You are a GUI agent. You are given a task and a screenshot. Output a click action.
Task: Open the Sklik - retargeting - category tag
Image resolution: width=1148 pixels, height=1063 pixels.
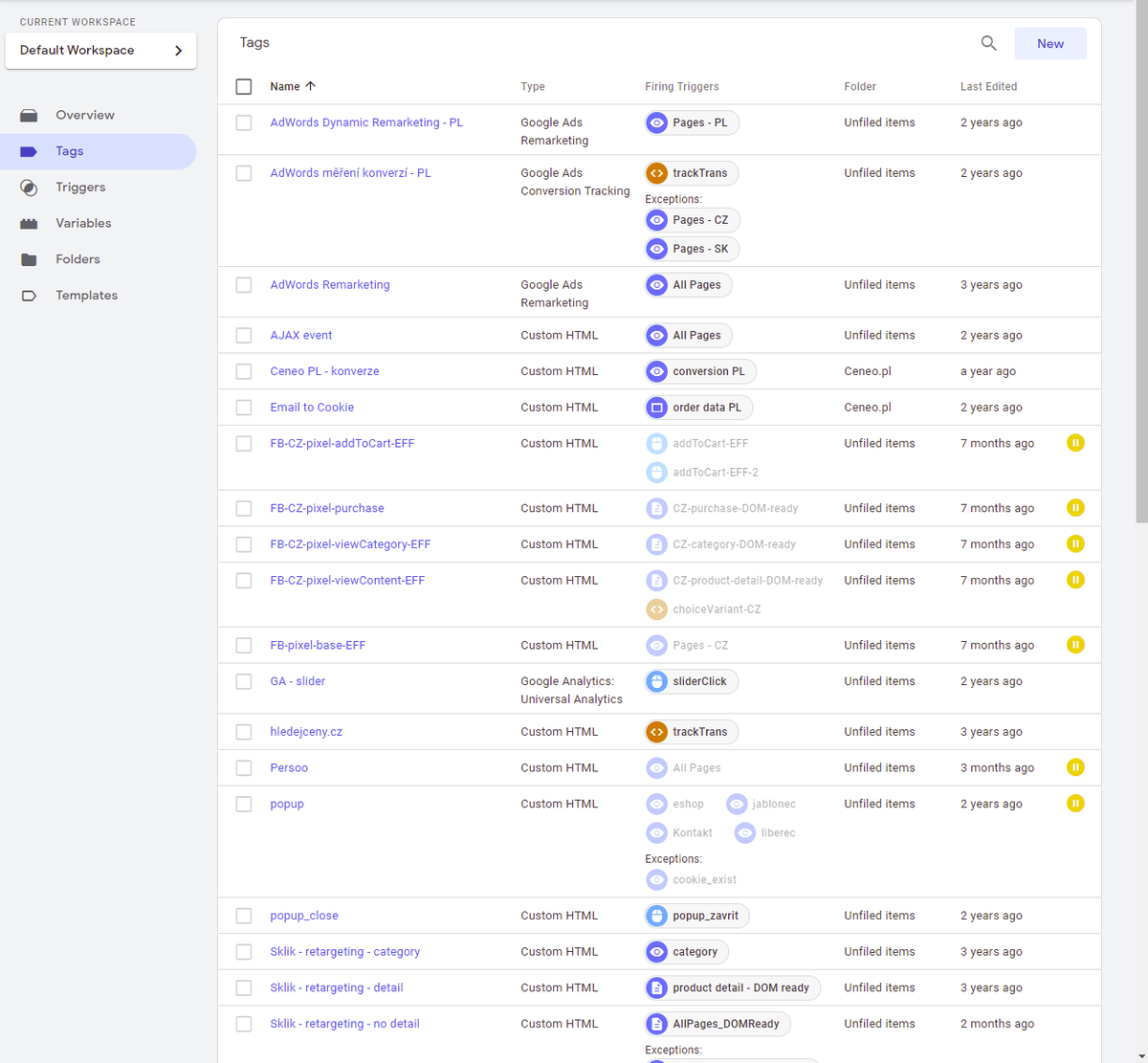345,952
